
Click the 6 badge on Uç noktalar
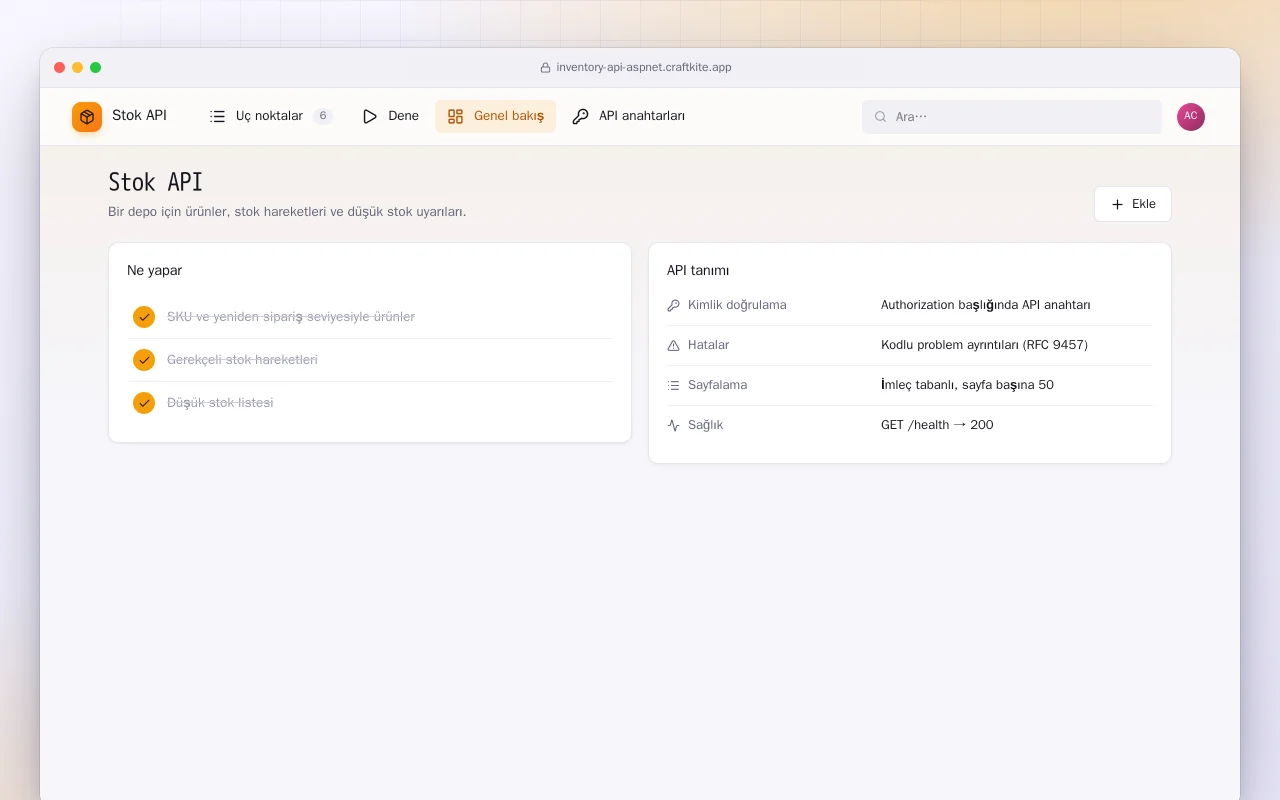pyautogui.click(x=323, y=116)
